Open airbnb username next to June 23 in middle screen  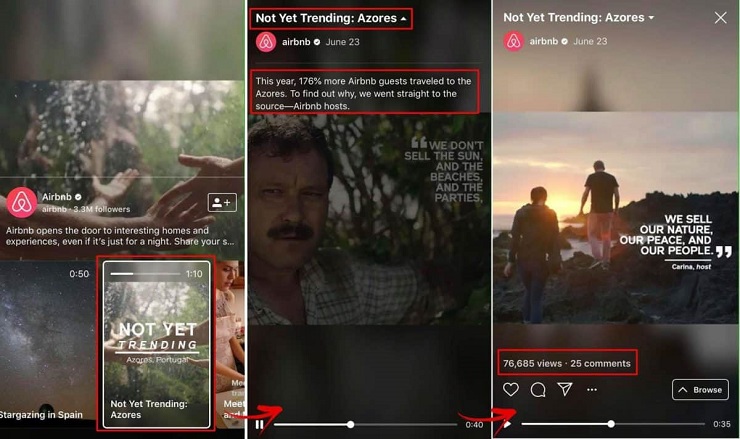point(296,42)
